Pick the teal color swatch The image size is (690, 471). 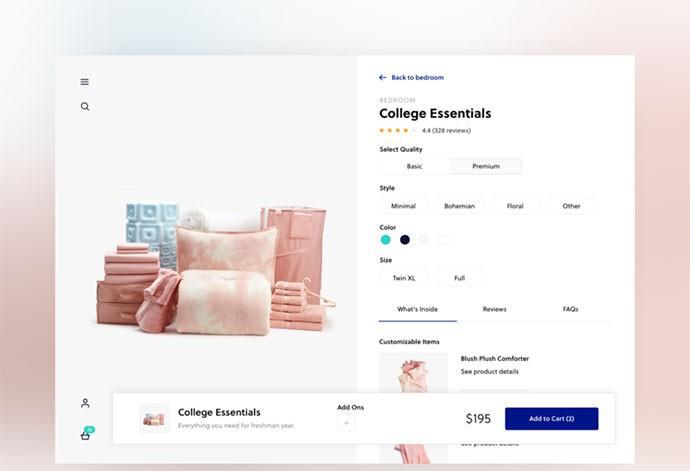pyautogui.click(x=385, y=239)
